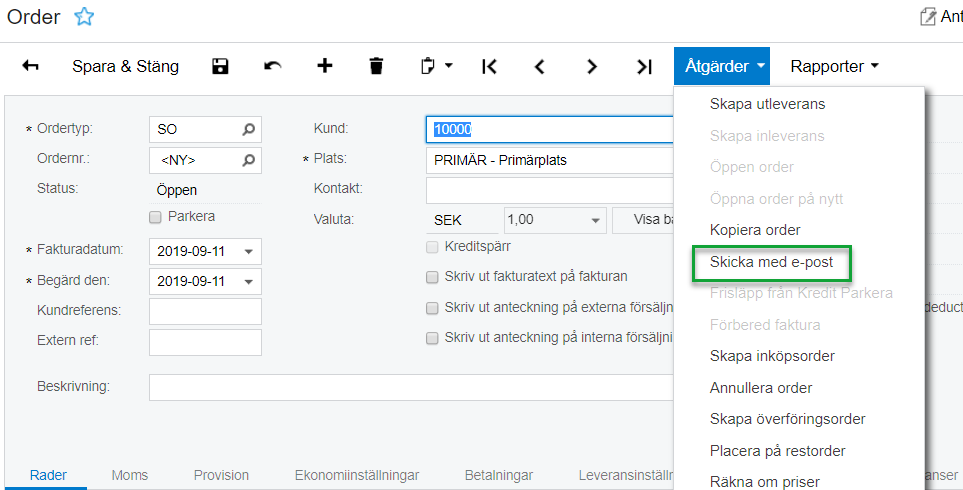Click the plus icon to add order
Image resolution: width=963 pixels, height=490 pixels.
324,67
